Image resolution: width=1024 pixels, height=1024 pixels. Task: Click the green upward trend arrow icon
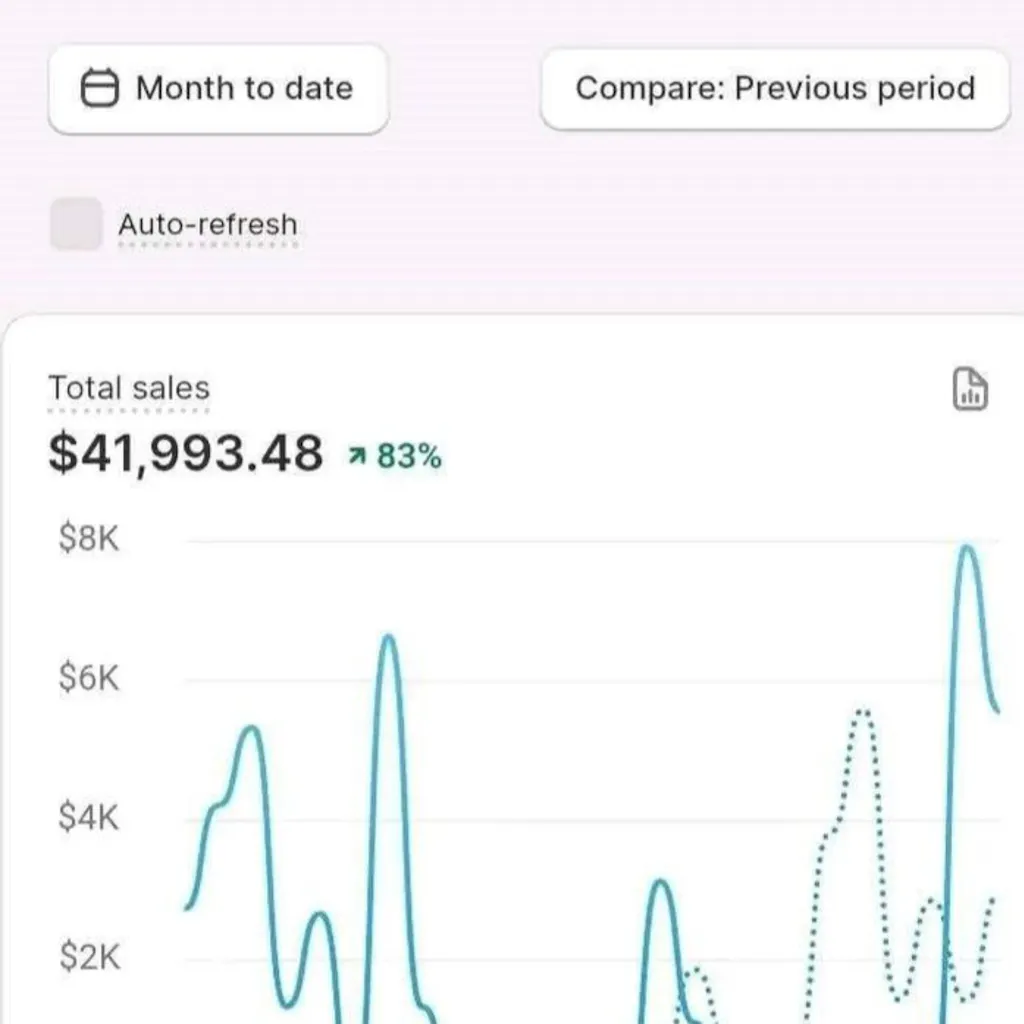[x=357, y=457]
